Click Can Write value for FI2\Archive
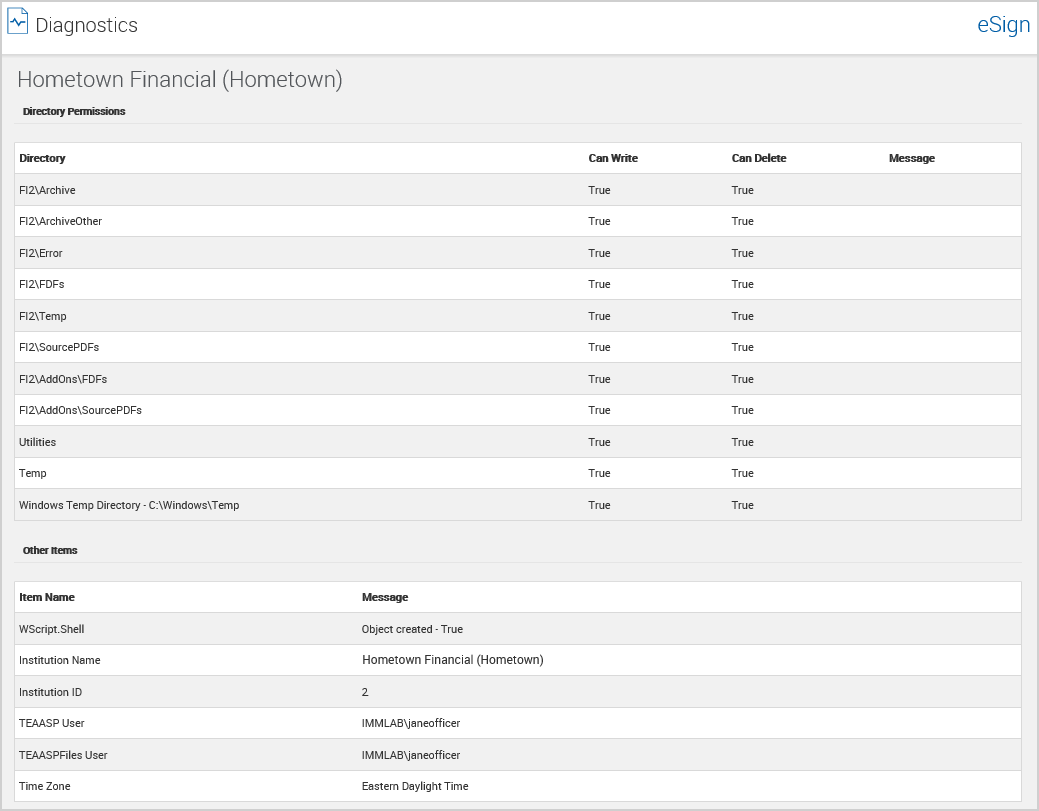Viewport: 1039px width, 811px height. (599, 190)
